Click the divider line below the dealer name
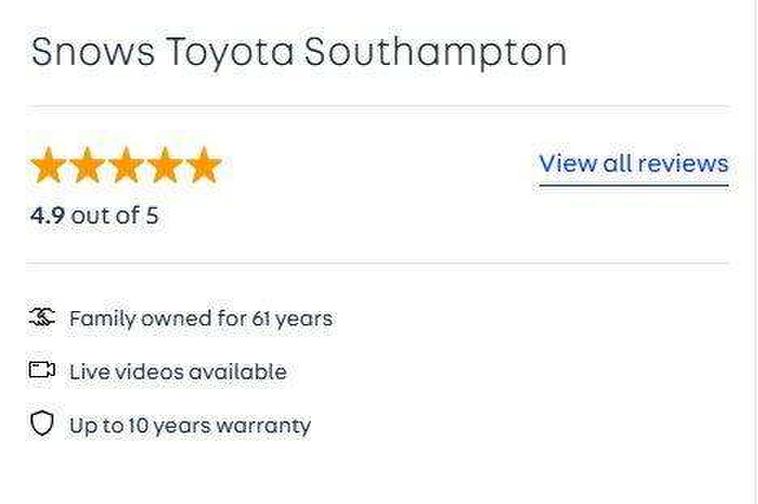This screenshot has height=504, width=758. click(x=380, y=105)
